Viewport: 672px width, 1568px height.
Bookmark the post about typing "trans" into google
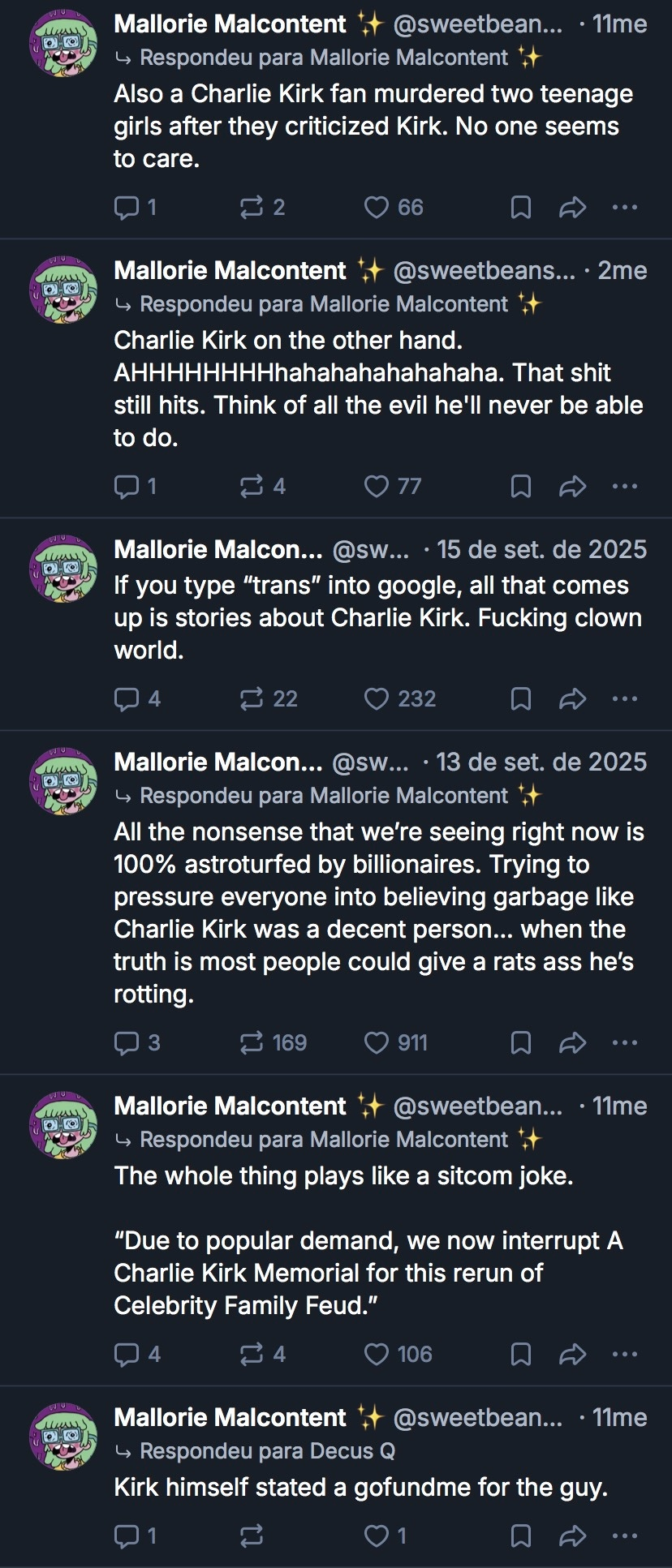[x=521, y=698]
